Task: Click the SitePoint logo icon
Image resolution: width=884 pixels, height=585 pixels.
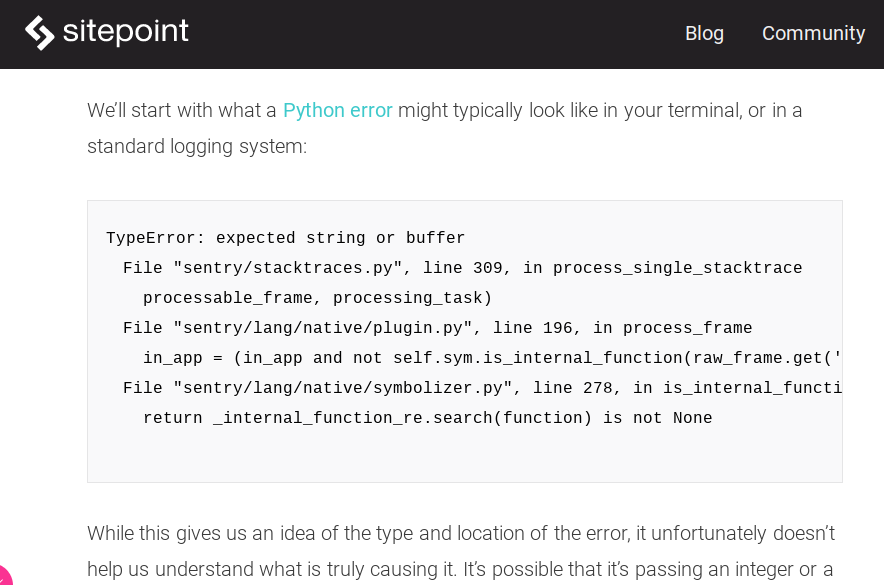Action: coord(40,33)
